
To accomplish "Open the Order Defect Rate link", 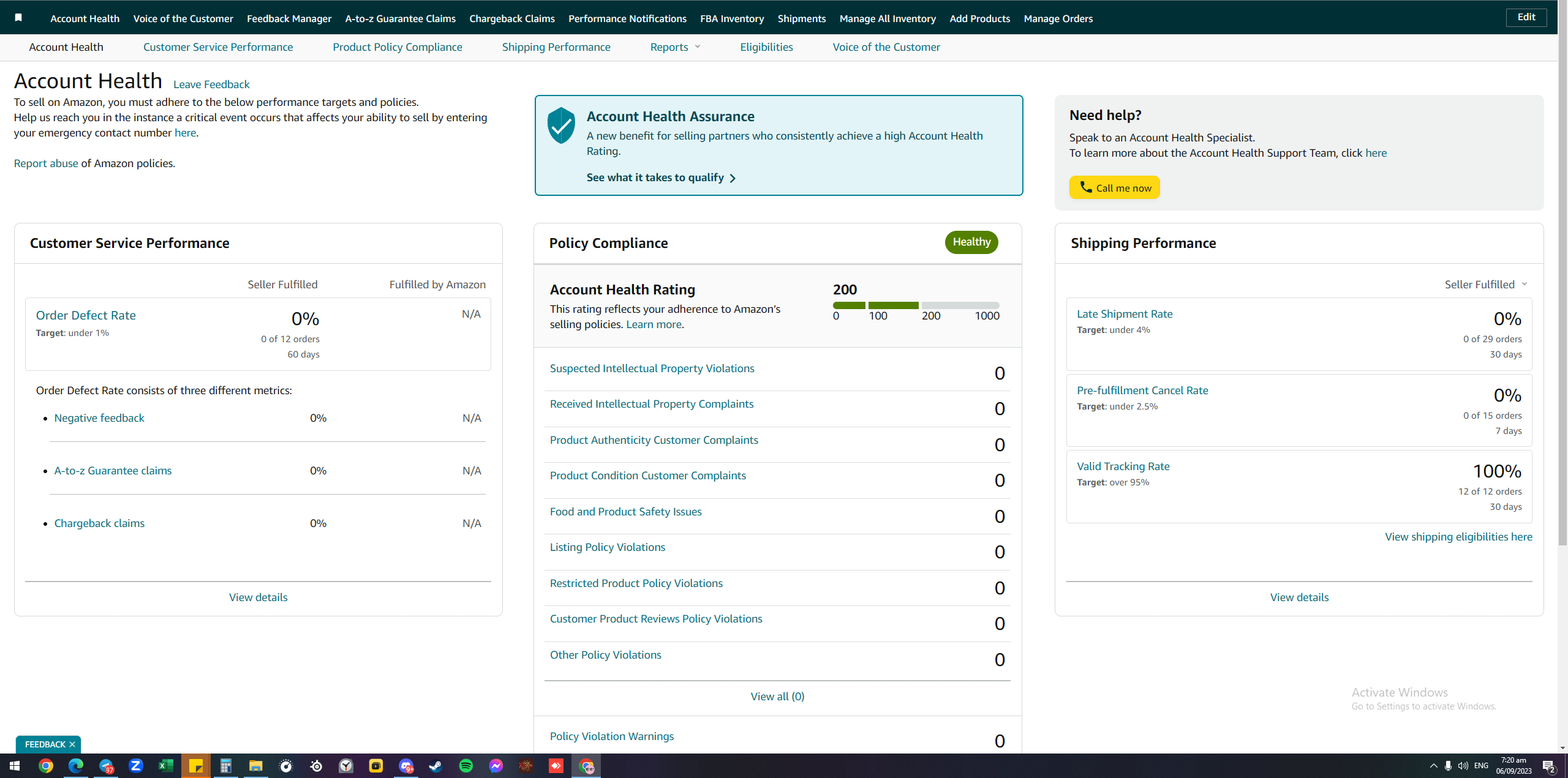I will coord(86,315).
